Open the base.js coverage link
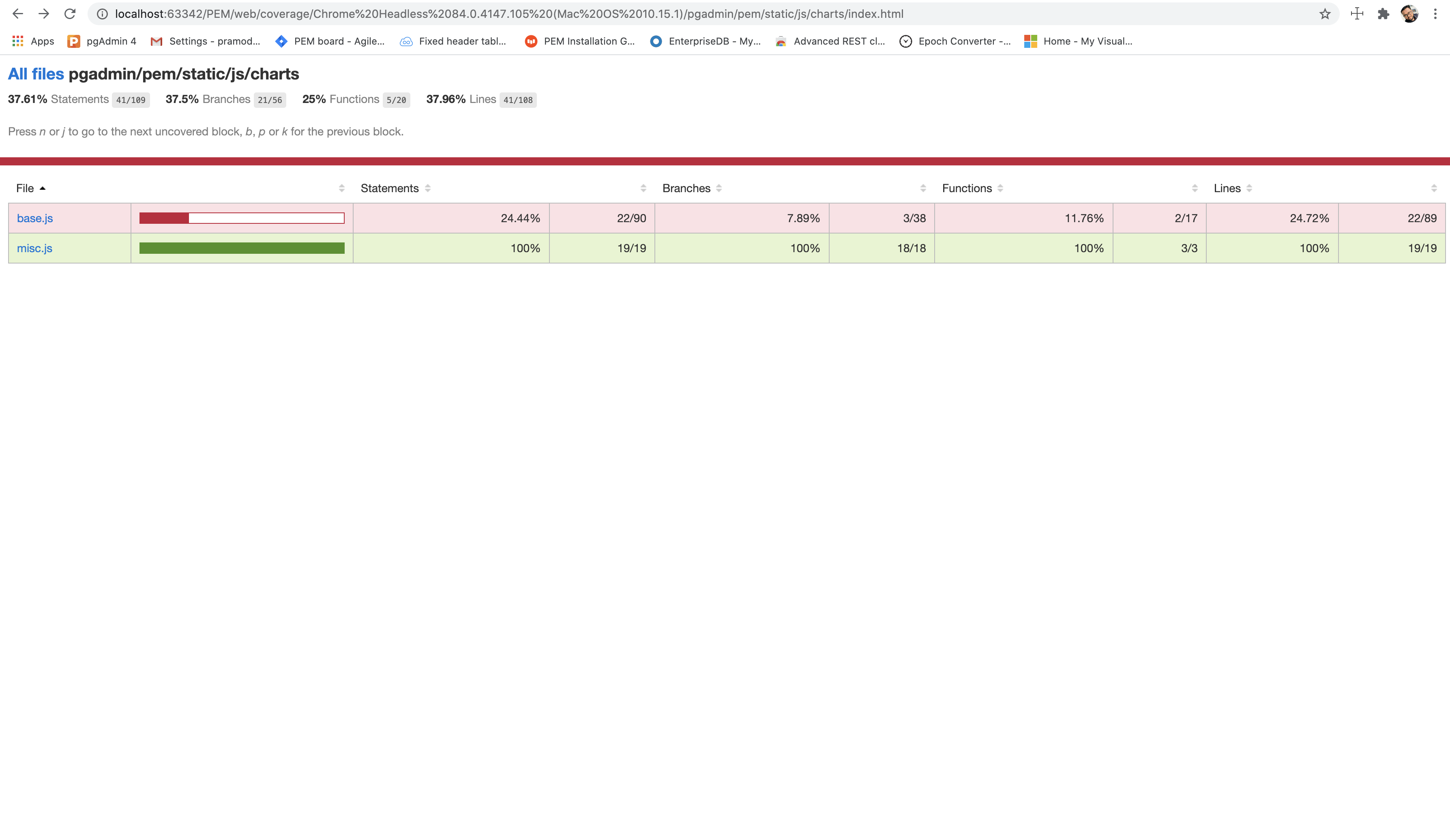 click(x=35, y=218)
